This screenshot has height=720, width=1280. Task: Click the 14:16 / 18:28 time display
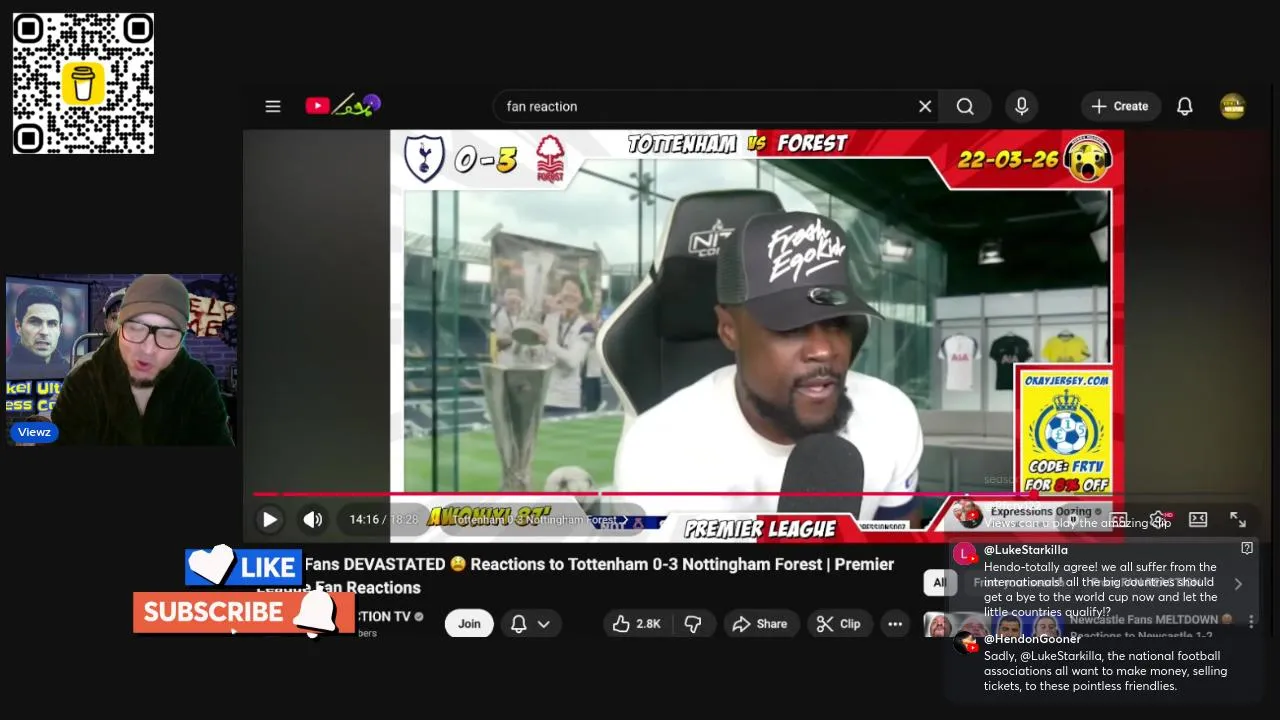coord(384,520)
